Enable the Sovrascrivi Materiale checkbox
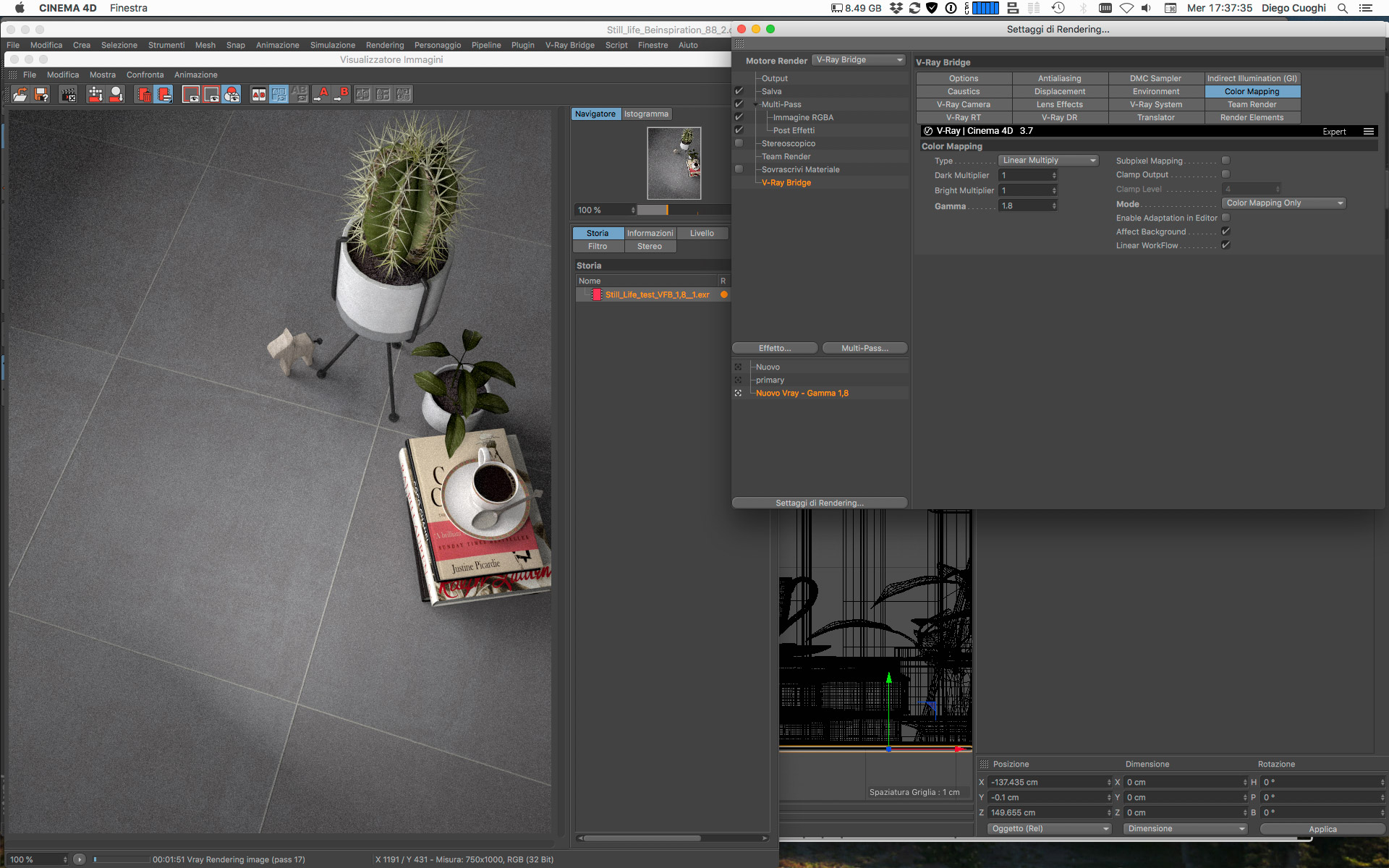 pyautogui.click(x=739, y=169)
